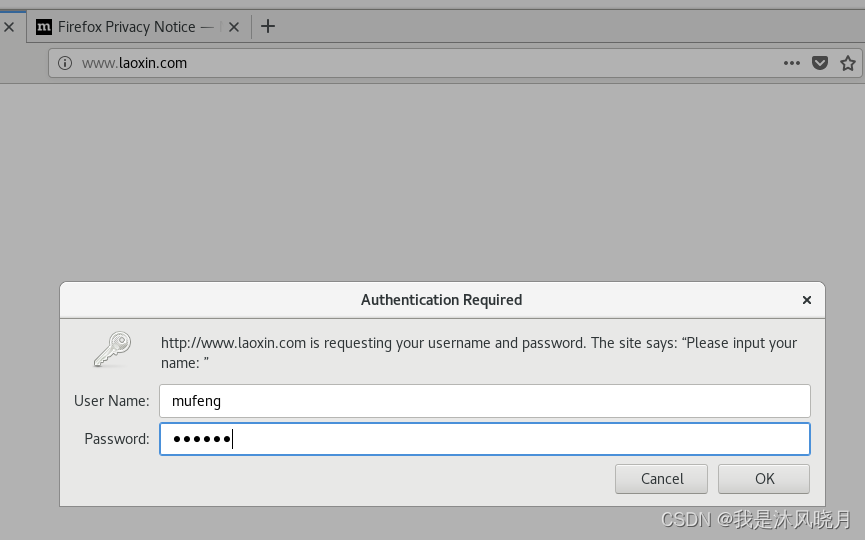Image resolution: width=865 pixels, height=540 pixels.
Task: Close the first tab on the left
Action: (9, 27)
